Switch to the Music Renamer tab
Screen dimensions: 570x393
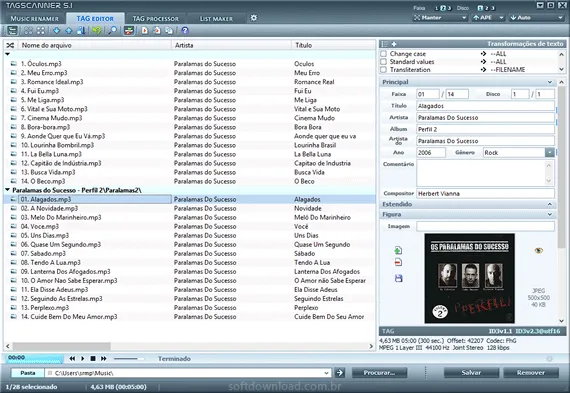click(35, 19)
